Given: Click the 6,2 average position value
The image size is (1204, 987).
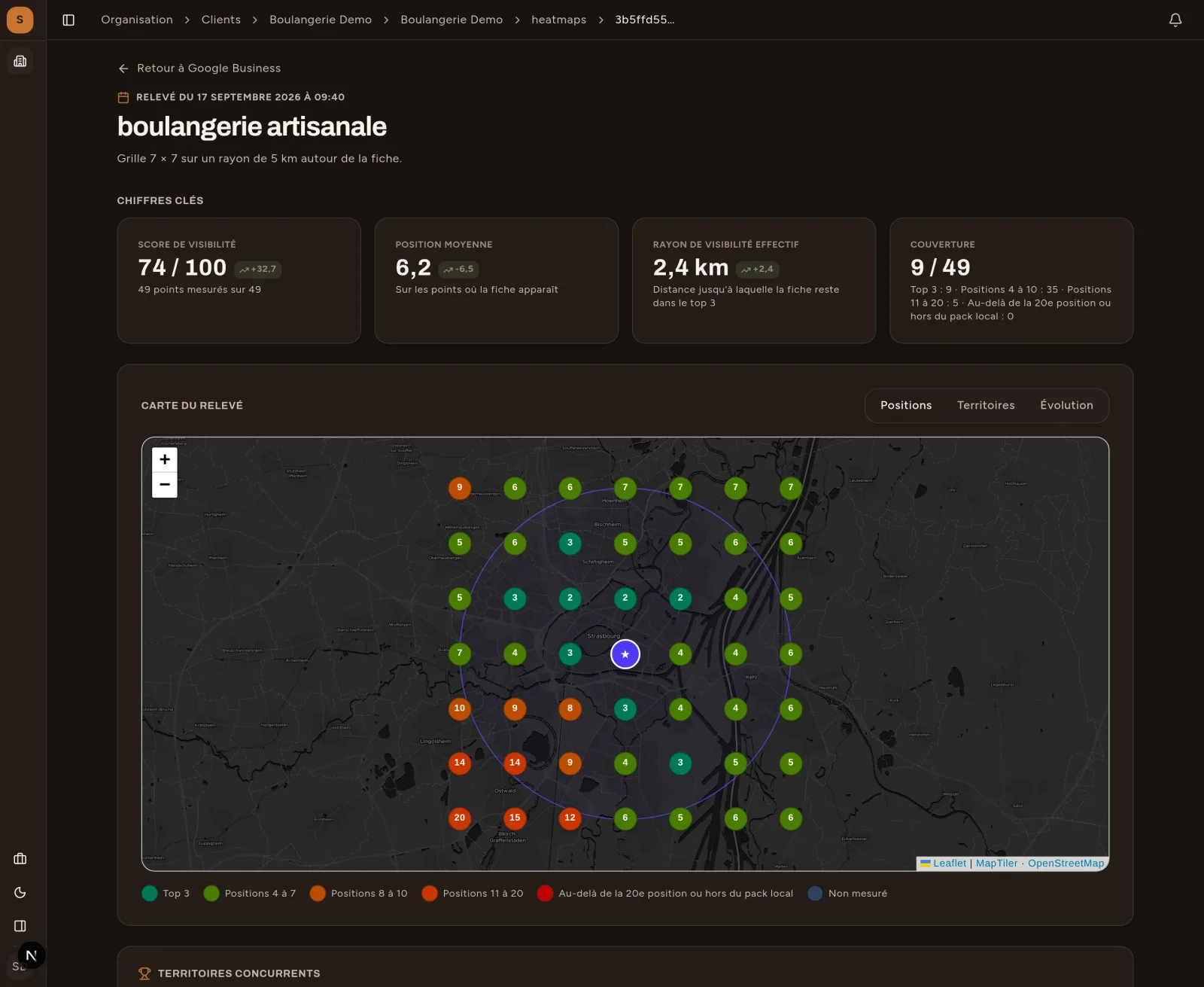Looking at the screenshot, I should click(x=413, y=267).
